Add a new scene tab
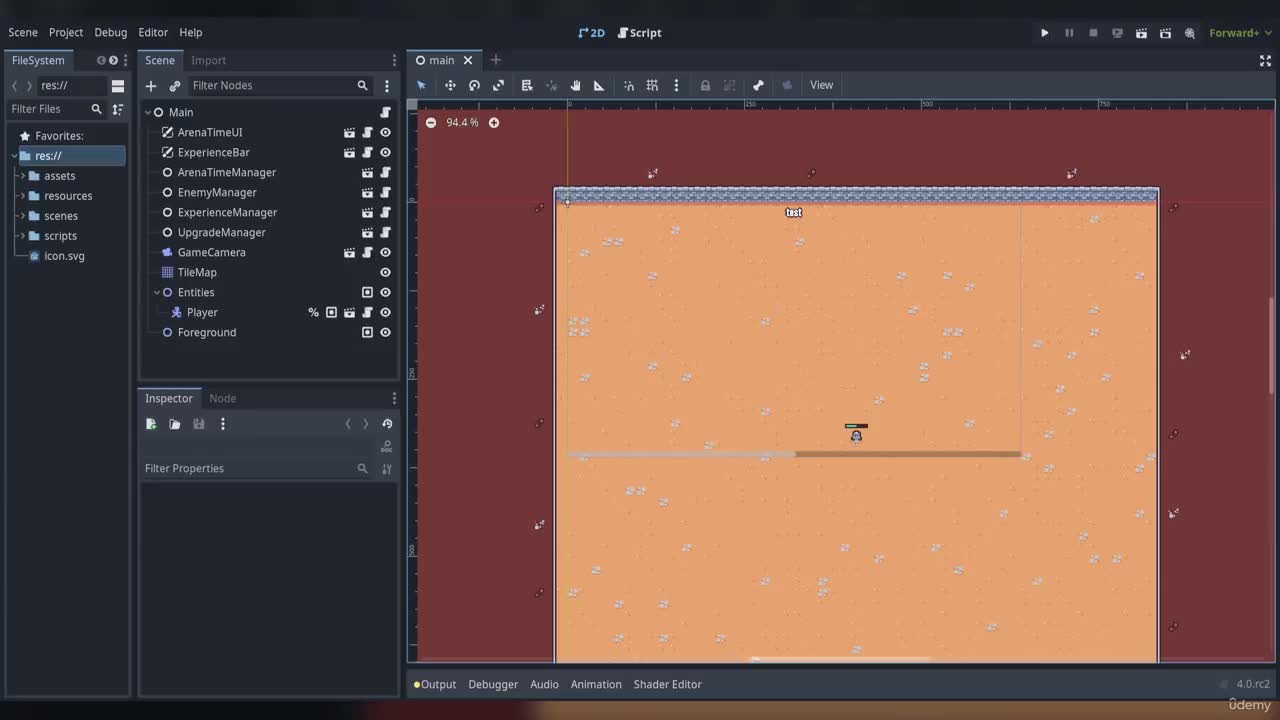Viewport: 1280px width, 720px height. point(495,60)
